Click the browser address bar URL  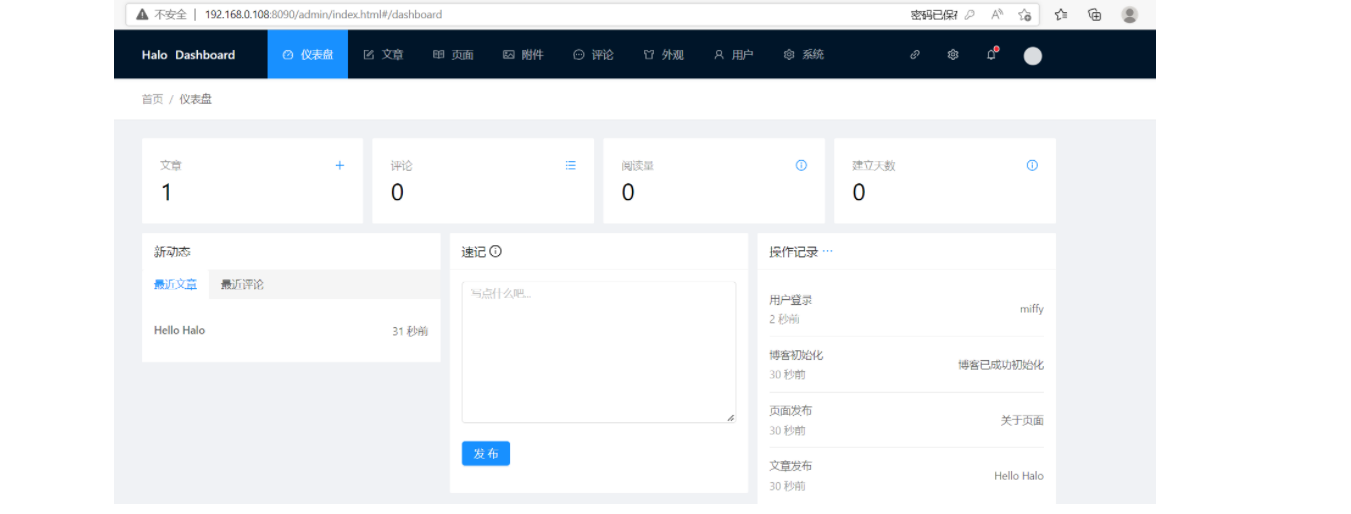323,15
